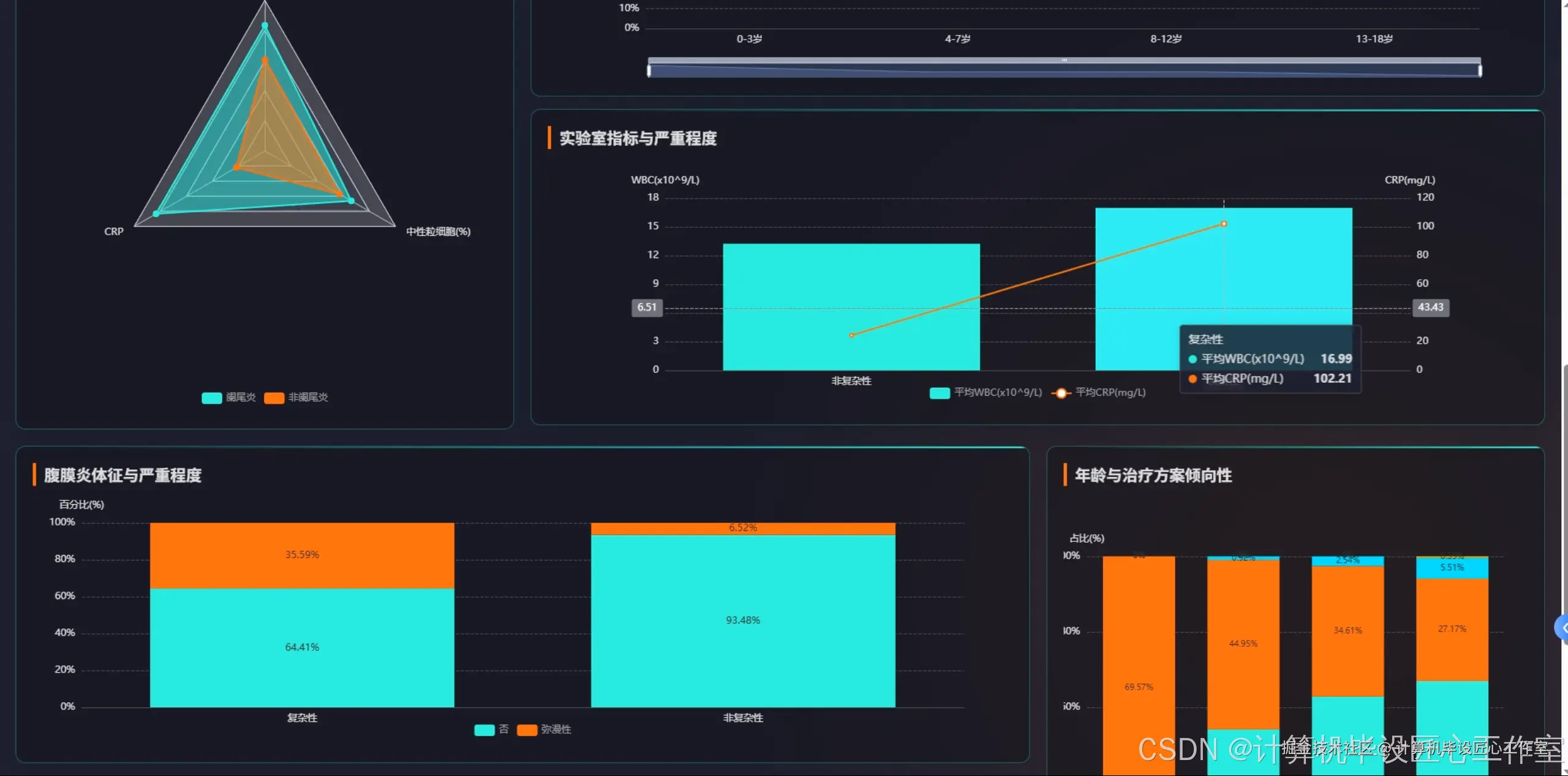This screenshot has height=776, width=1568.
Task: Click the zoom slider's top center grip
Action: 1065,60
